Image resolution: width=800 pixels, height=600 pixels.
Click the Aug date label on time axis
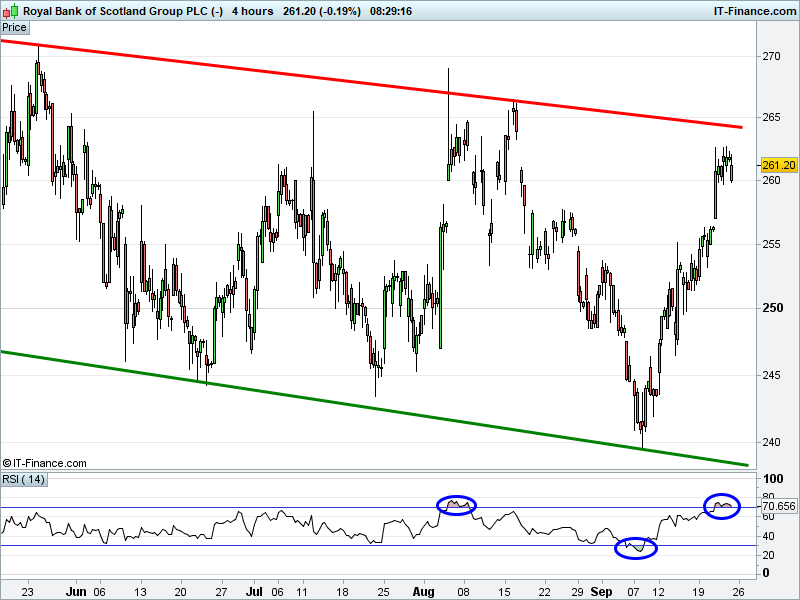point(423,592)
